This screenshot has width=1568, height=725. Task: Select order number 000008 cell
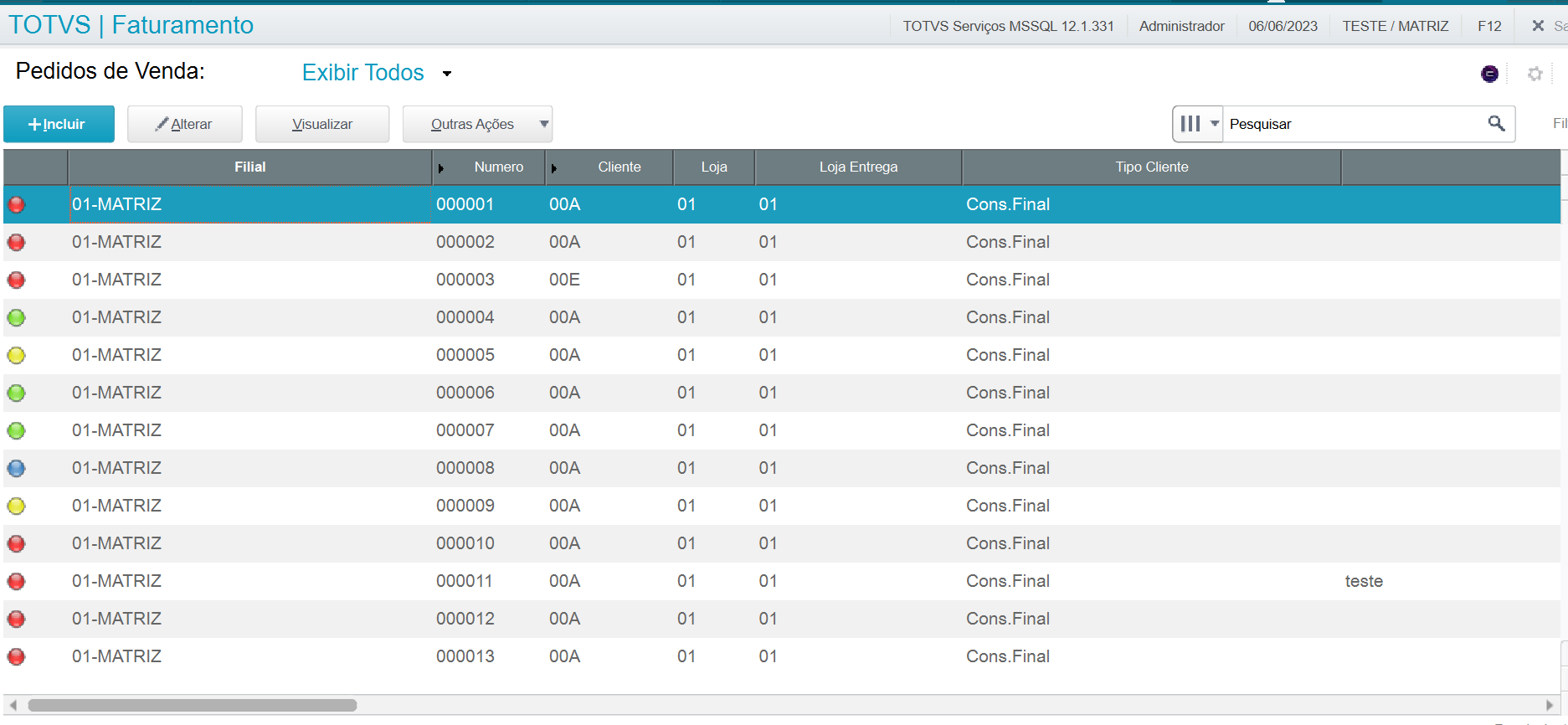point(465,468)
